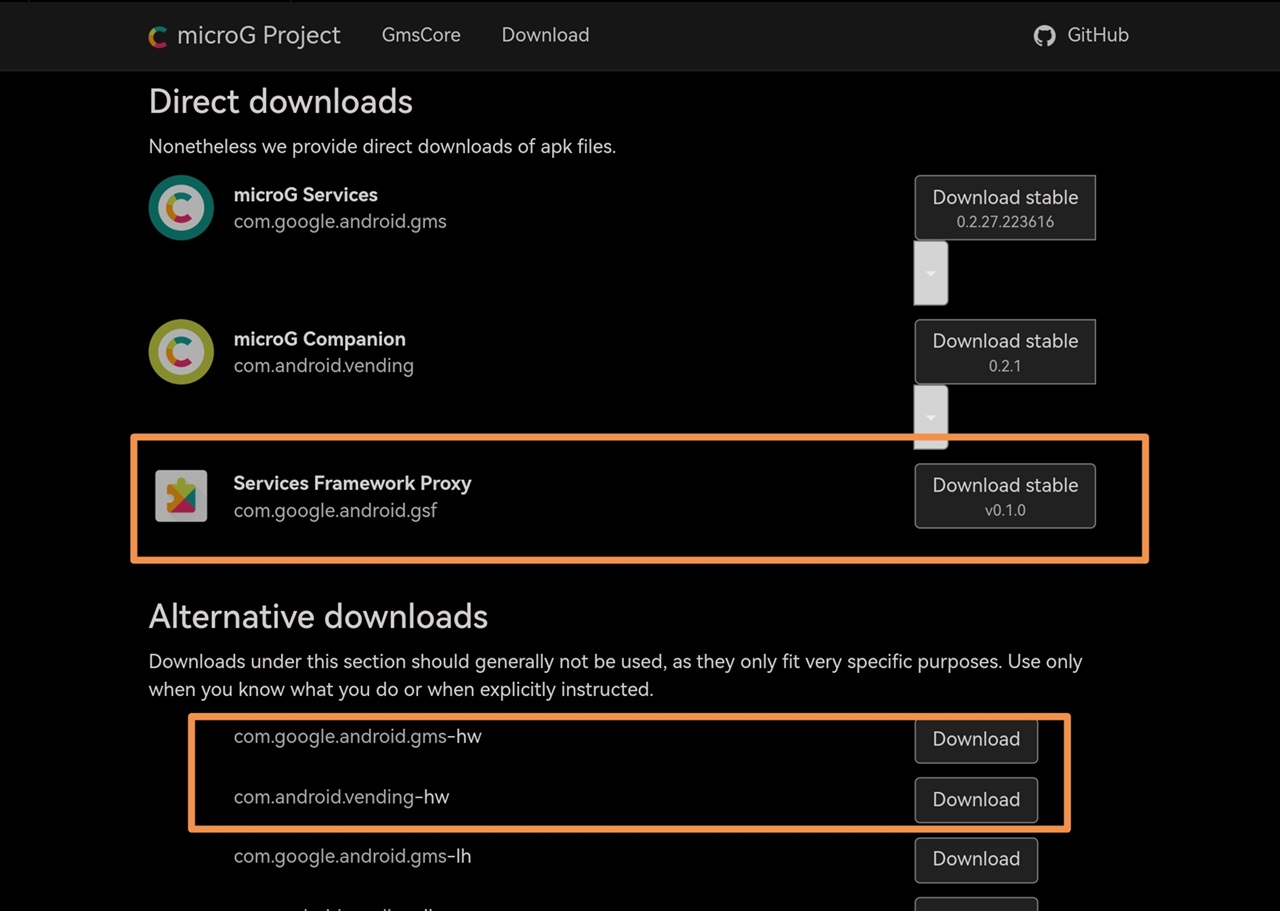Expand version dropdown under microG Services download
Image resolution: width=1280 pixels, height=911 pixels.
[x=931, y=273]
